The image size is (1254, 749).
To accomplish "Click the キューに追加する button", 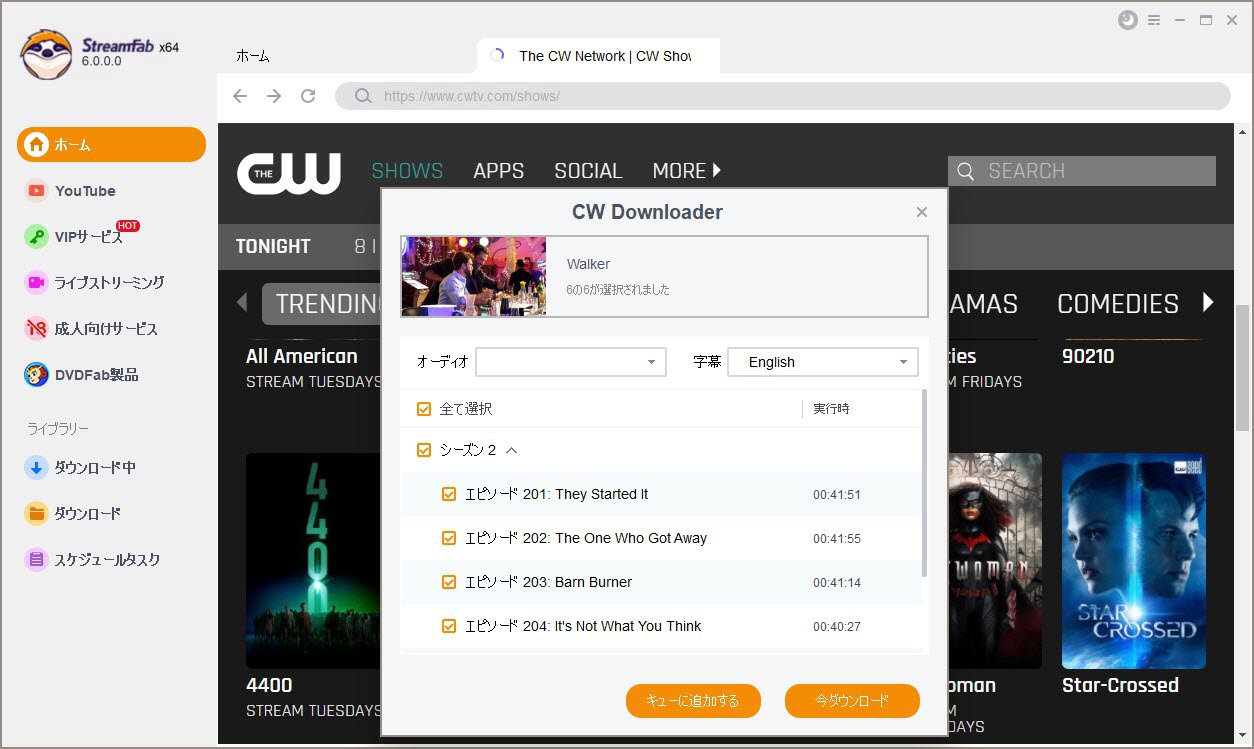I will pyautogui.click(x=693, y=701).
